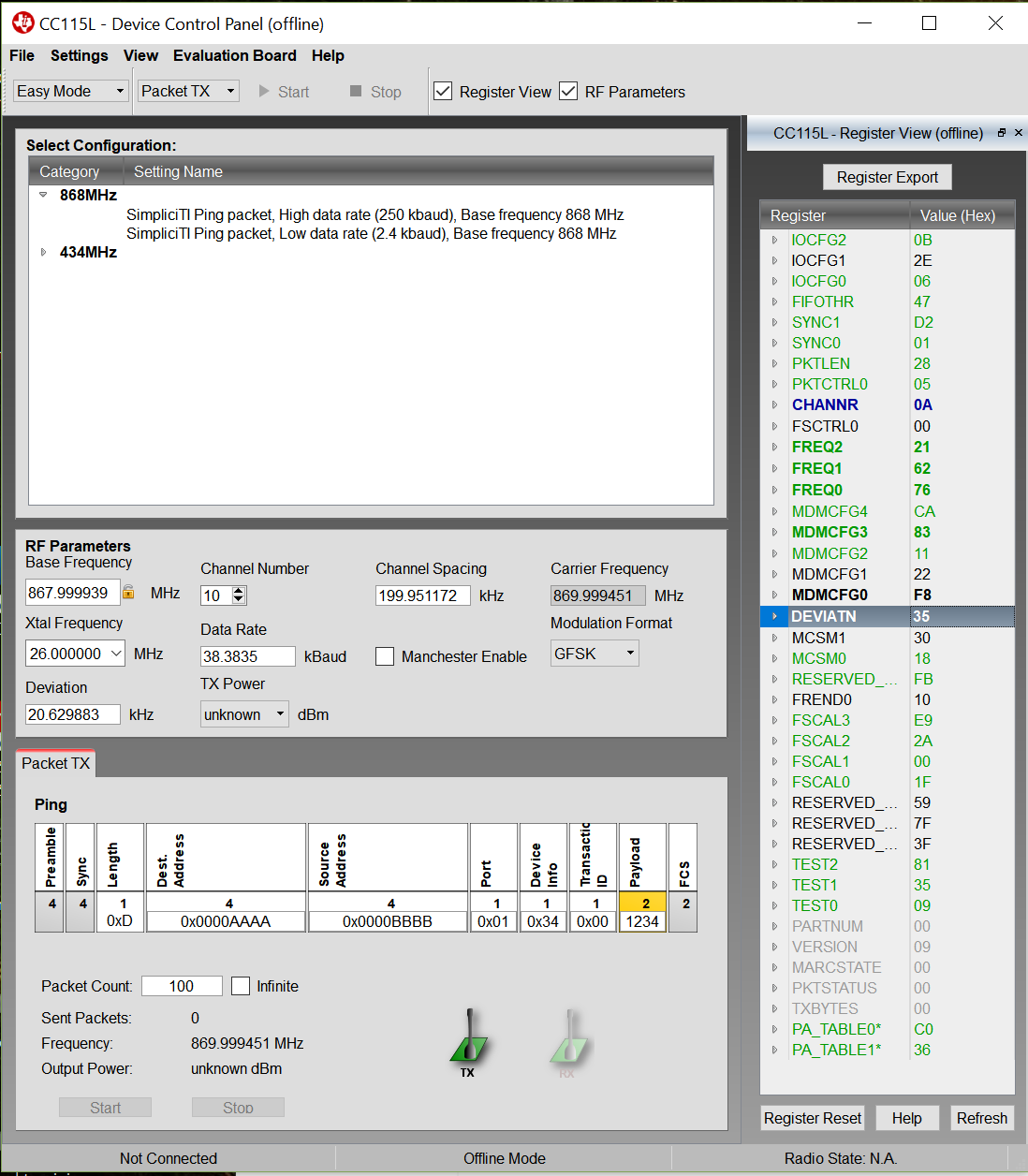
Task: Click the Port 0x01 field
Action: tap(493, 921)
